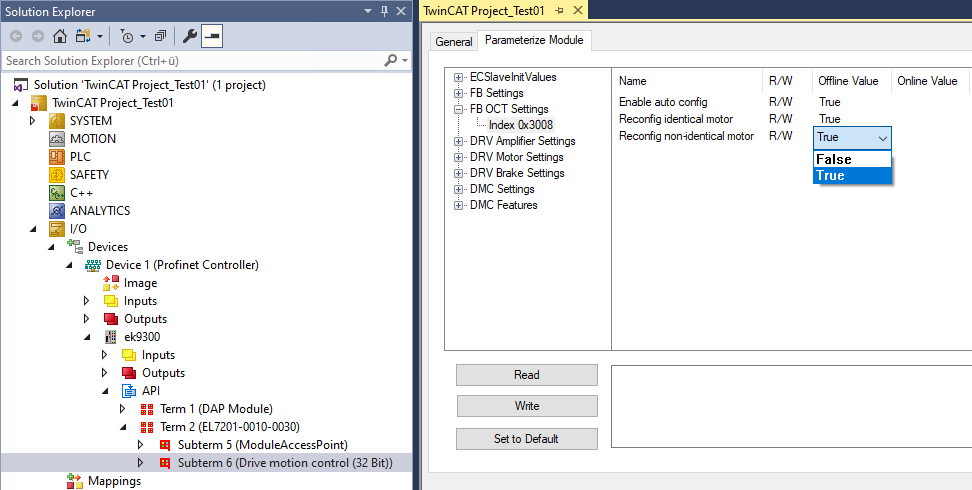Click the Term 1 (DAP Module) icon
972x490 pixels.
click(x=147, y=409)
